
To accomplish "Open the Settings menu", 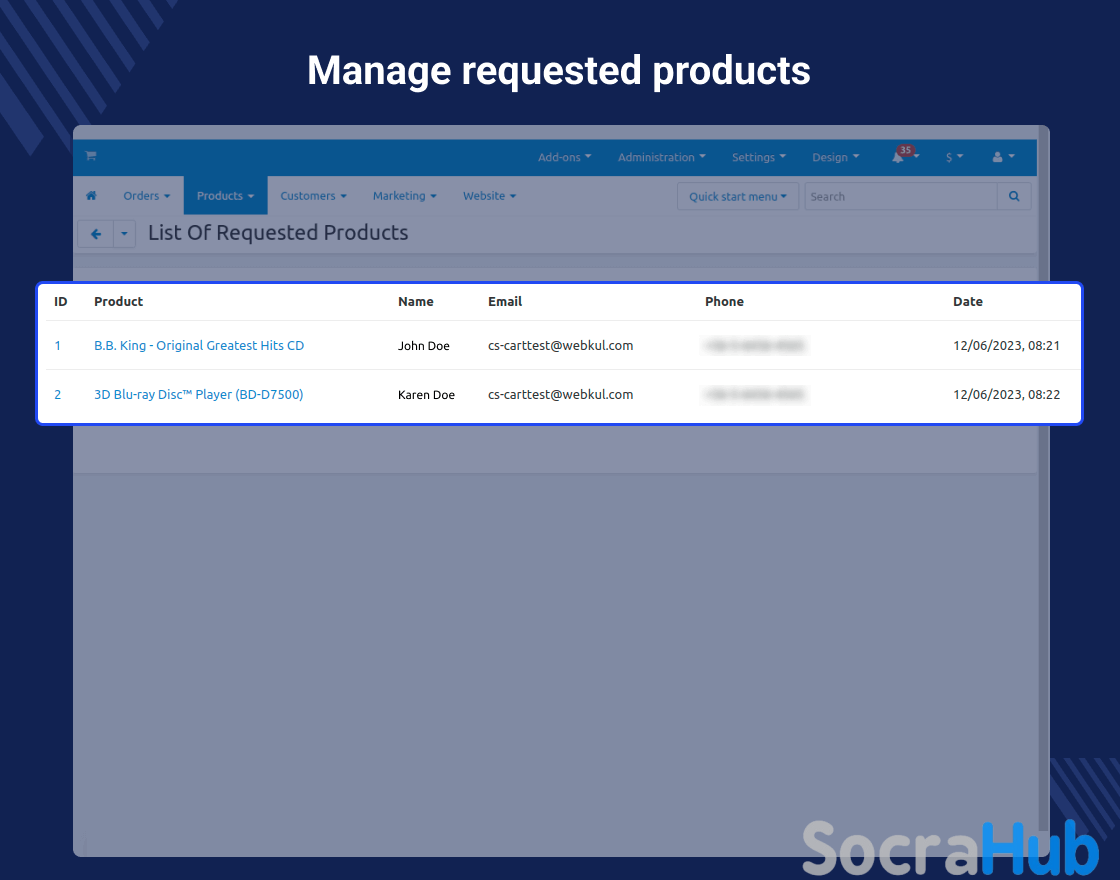I will pos(758,157).
